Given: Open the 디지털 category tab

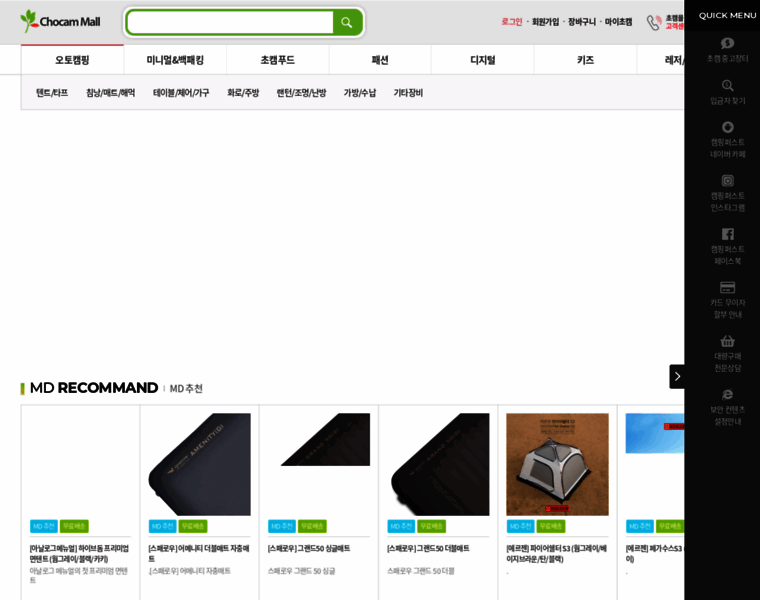Looking at the screenshot, I should coord(483,60).
